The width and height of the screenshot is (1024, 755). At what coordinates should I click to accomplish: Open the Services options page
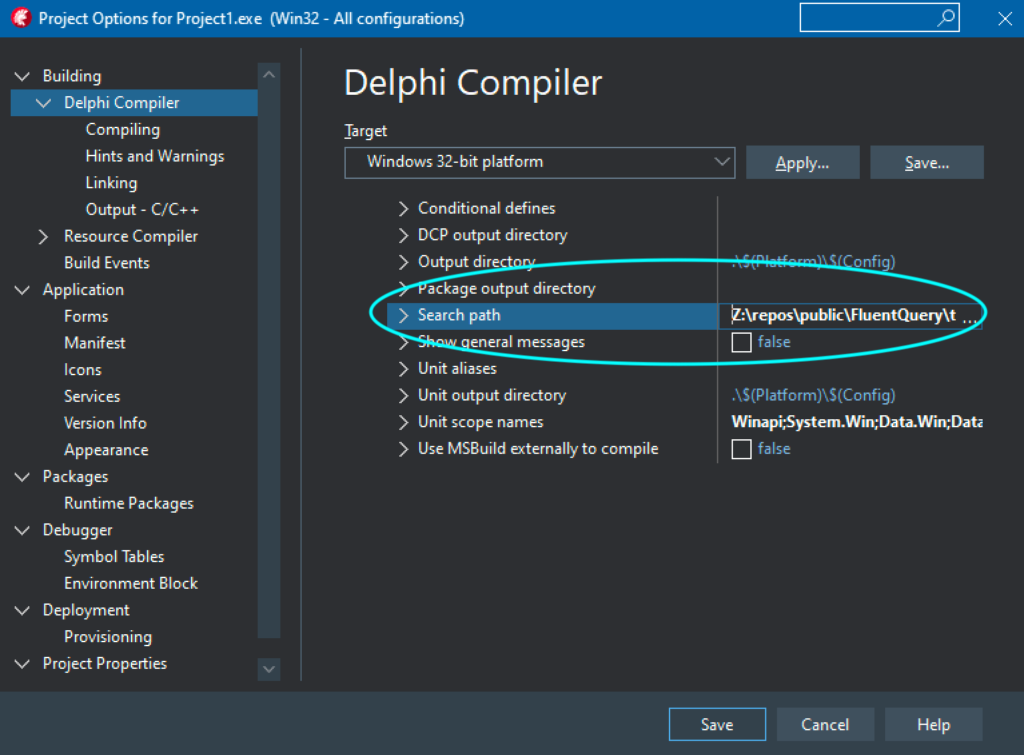[x=92, y=397]
